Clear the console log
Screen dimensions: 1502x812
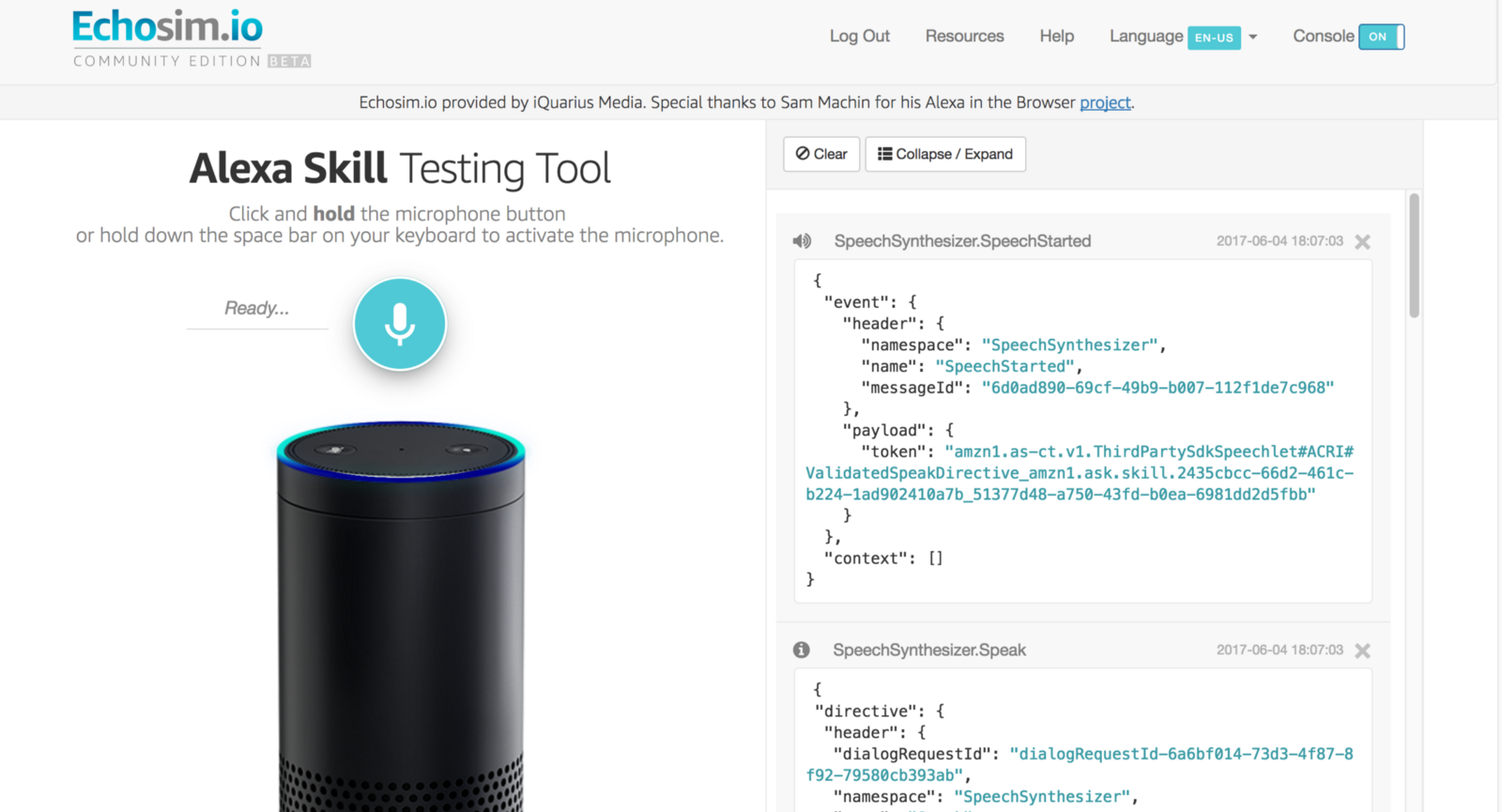click(821, 154)
